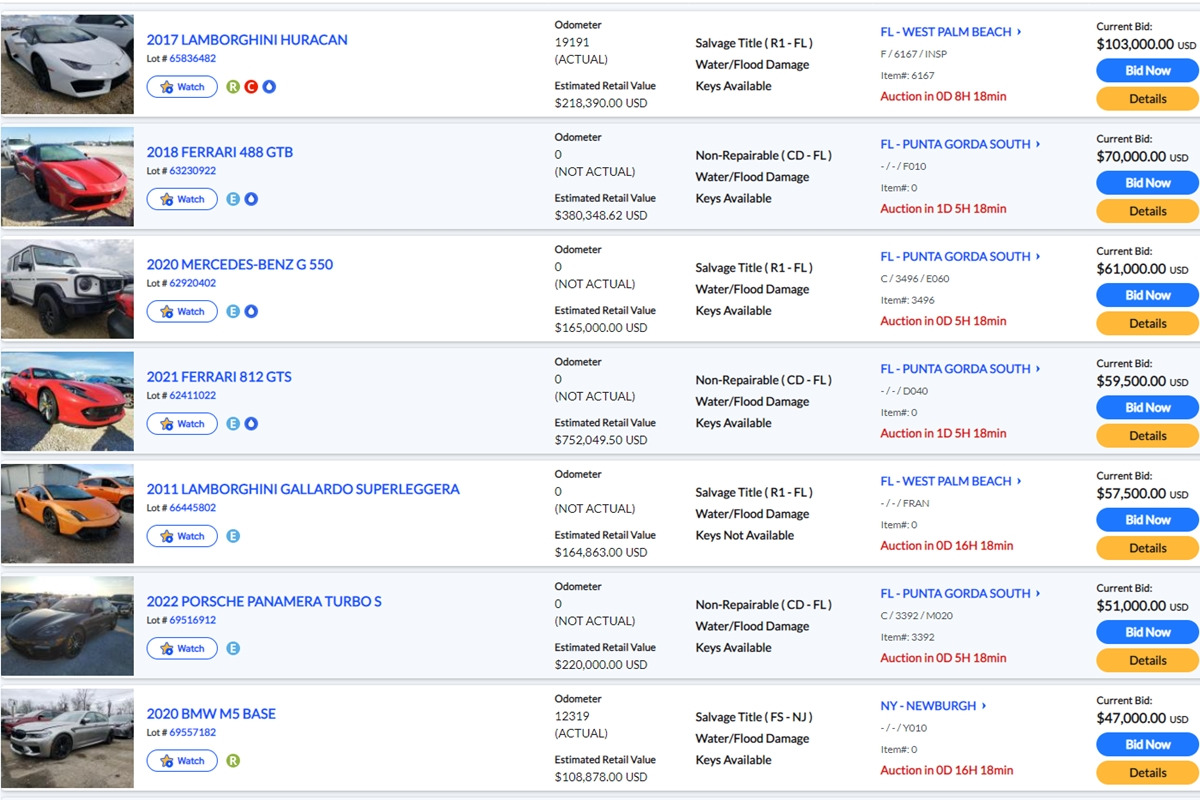Open the white Lamborghini Huracan photo
This screenshot has width=1200, height=800.
(x=67, y=64)
